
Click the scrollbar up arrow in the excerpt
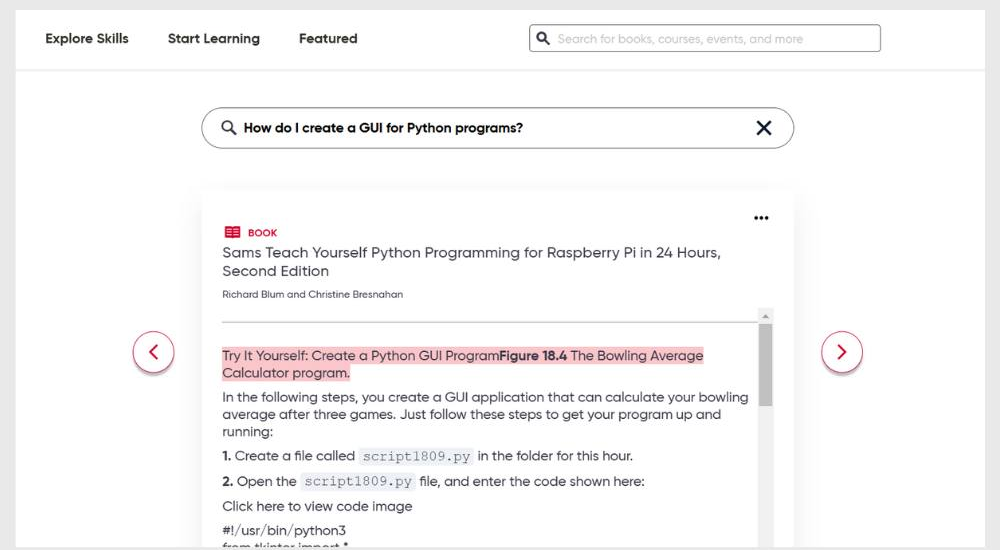tap(765, 316)
